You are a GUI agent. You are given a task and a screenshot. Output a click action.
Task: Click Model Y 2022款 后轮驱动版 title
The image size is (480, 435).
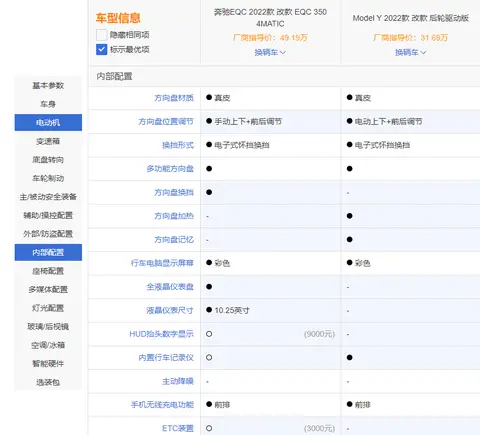point(411,18)
